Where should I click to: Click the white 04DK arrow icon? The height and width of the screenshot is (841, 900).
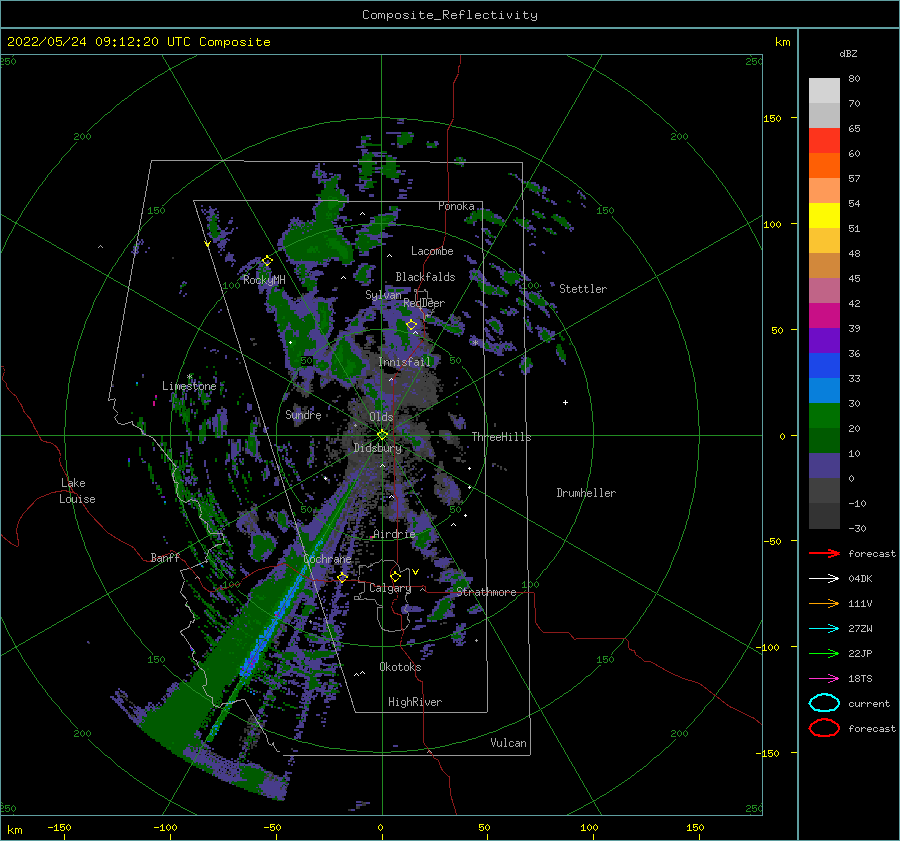[824, 579]
